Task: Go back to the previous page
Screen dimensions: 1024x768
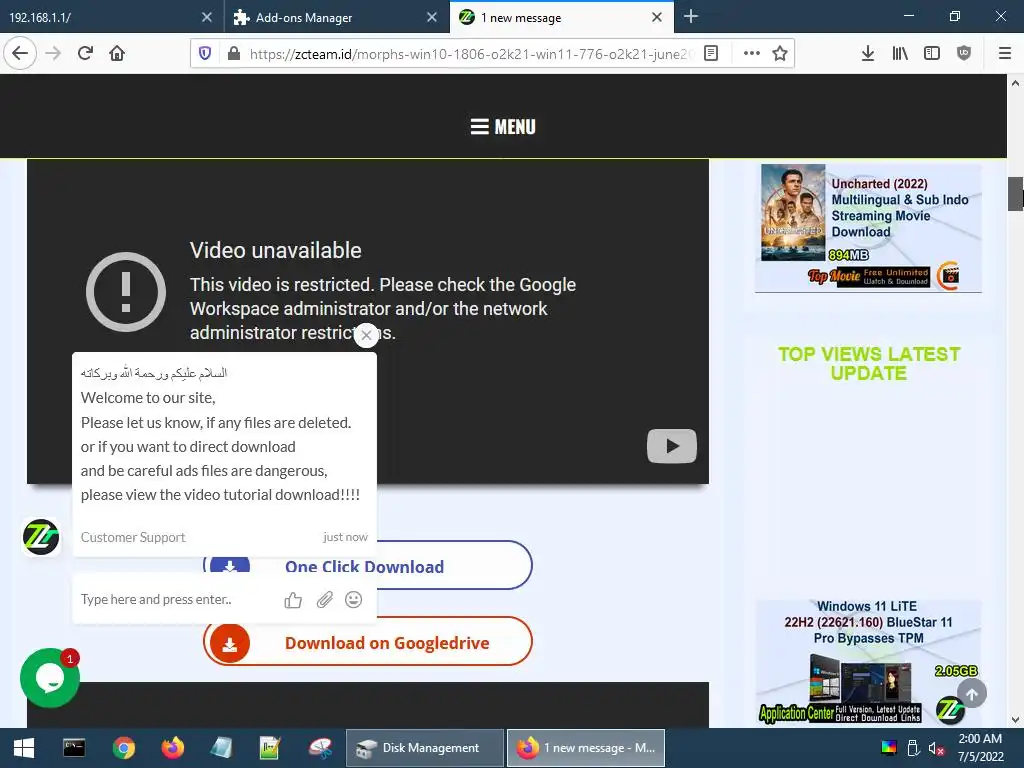Action: tap(20, 53)
